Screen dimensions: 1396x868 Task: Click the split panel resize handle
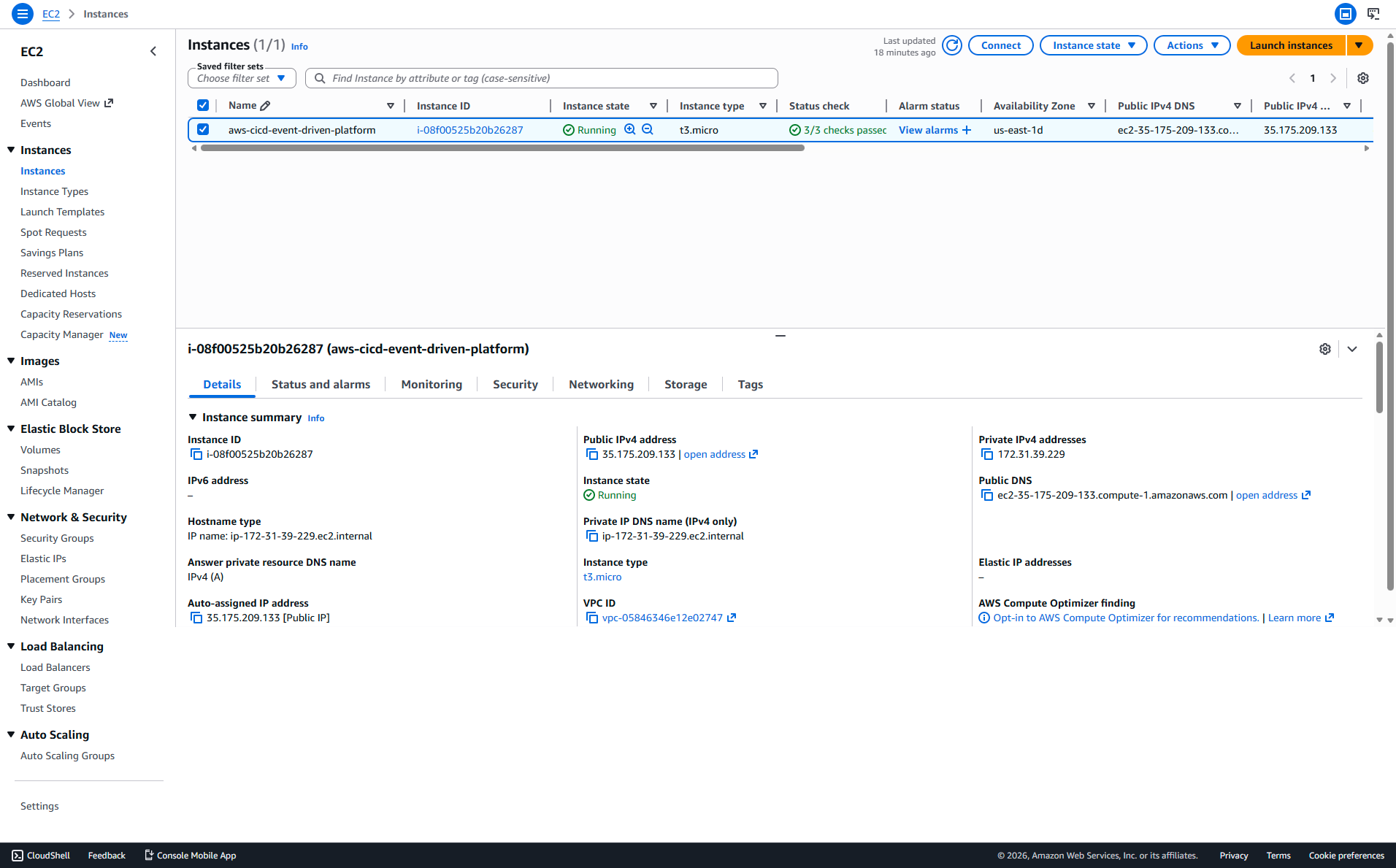click(x=781, y=336)
